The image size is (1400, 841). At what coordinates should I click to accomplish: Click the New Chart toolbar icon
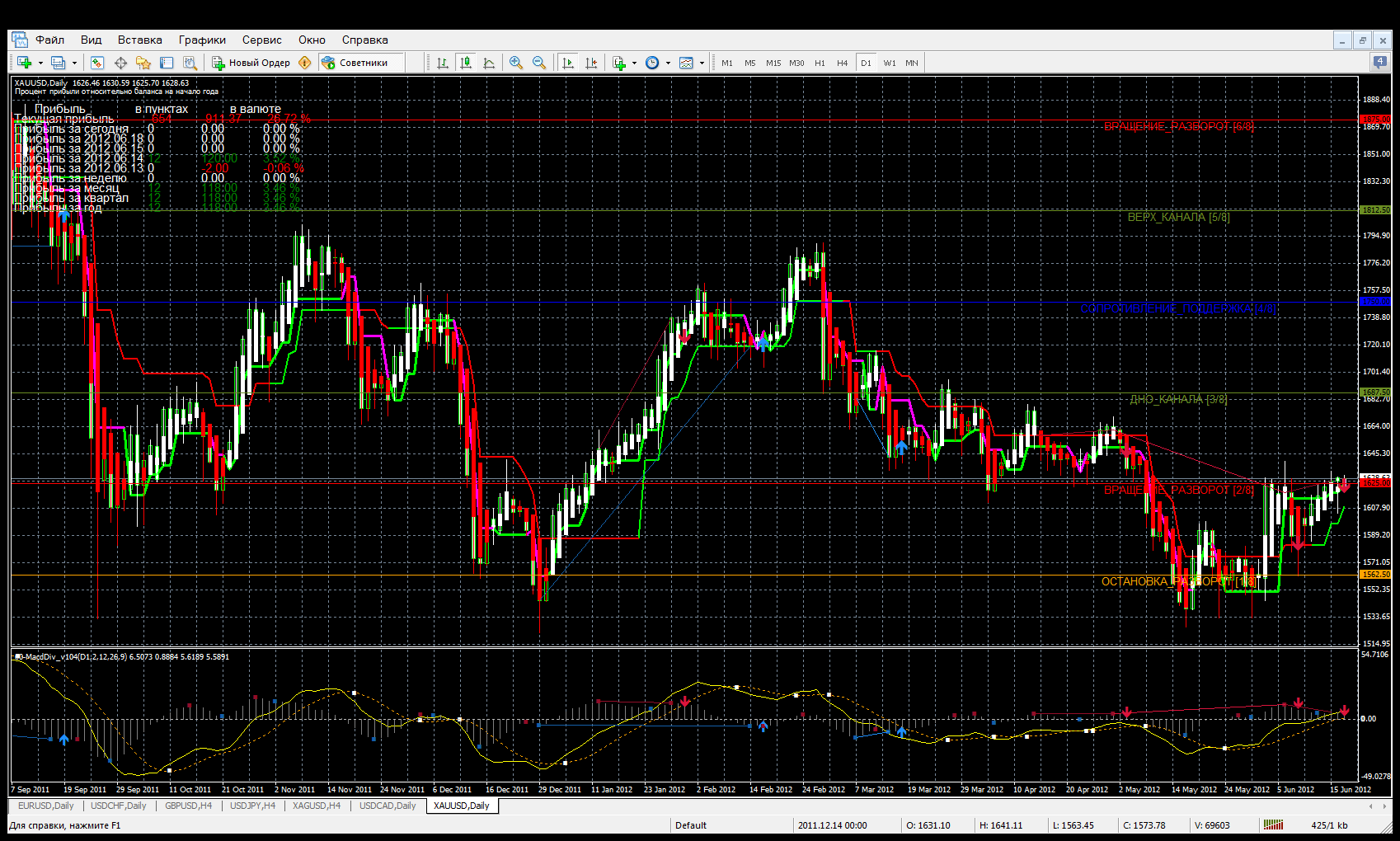25,63
